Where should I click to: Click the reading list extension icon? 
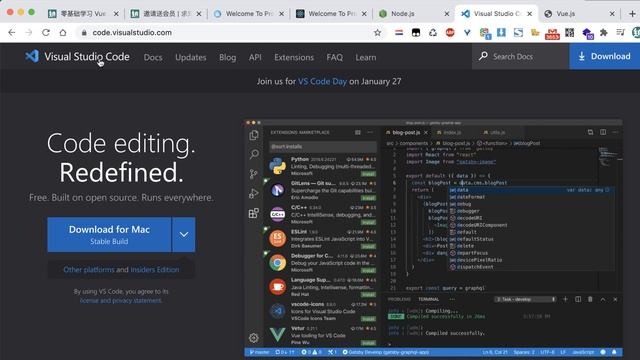point(621,33)
